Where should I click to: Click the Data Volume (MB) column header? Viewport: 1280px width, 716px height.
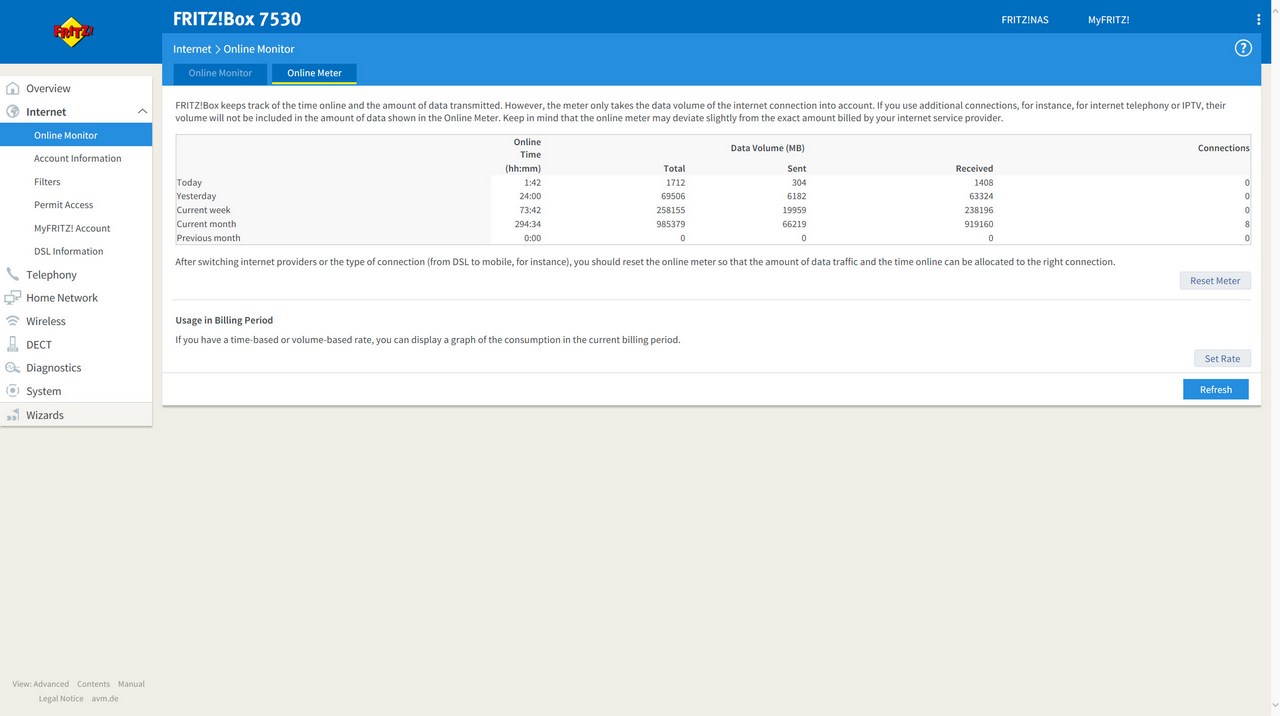coord(768,148)
